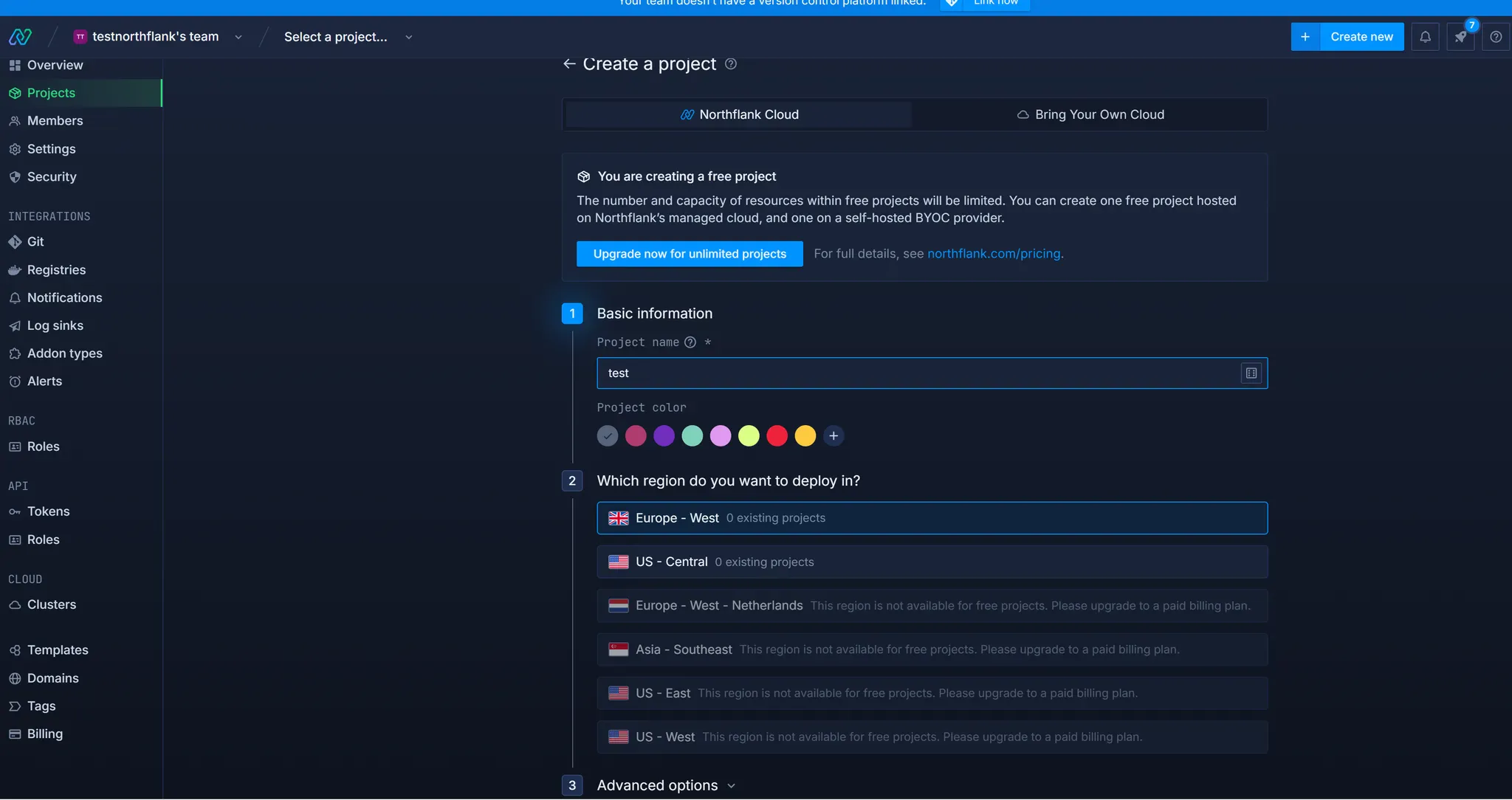Click the Tokens key icon
Screen dimensions: 1512x800
[x=15, y=512]
